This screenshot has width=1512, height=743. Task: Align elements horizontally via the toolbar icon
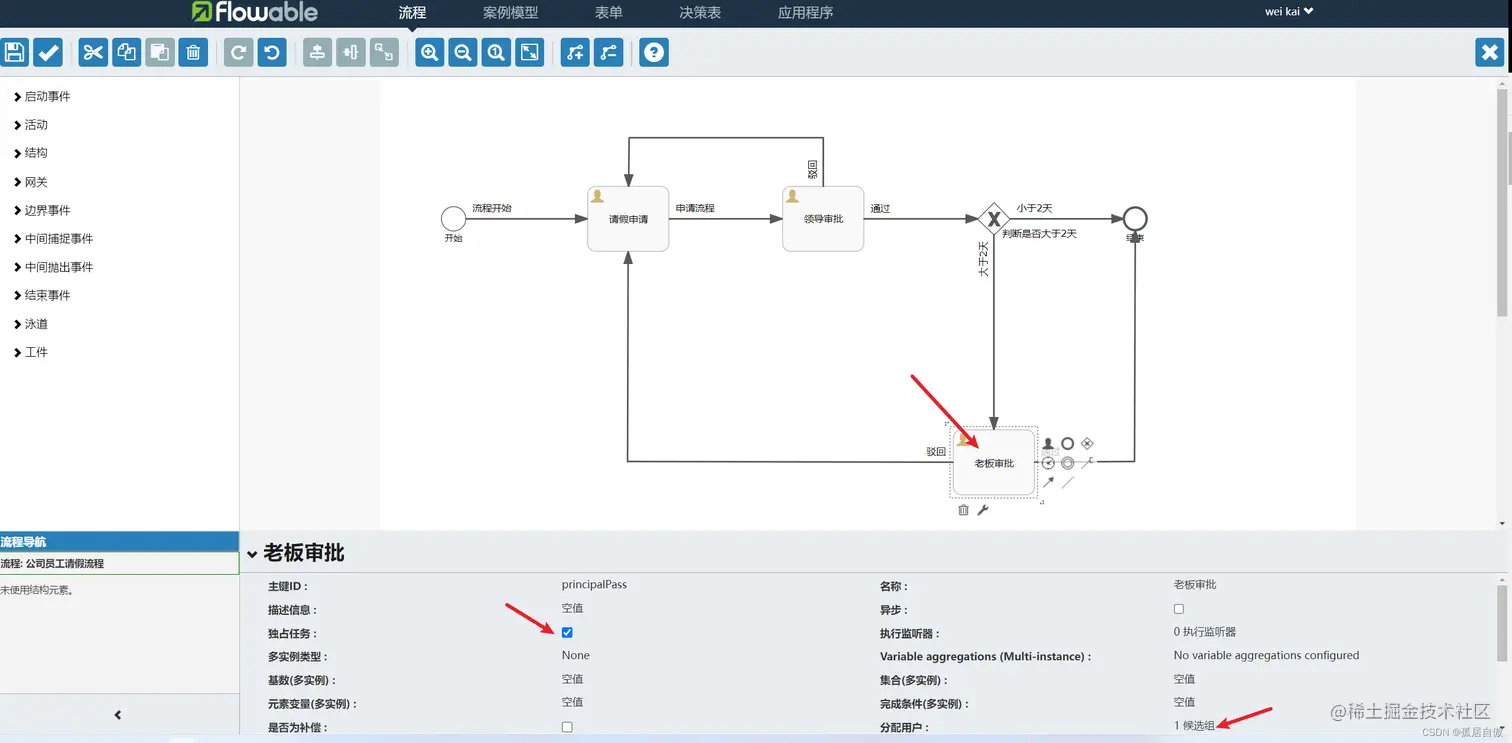[x=351, y=52]
